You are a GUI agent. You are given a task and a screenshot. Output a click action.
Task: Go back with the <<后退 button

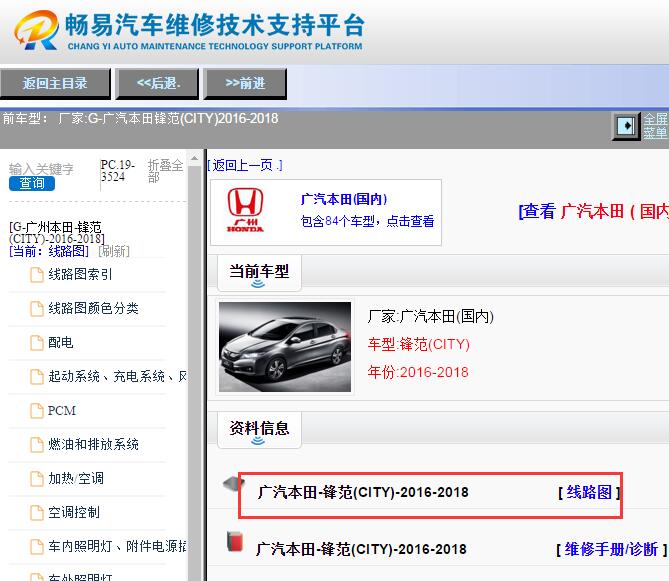tap(158, 83)
